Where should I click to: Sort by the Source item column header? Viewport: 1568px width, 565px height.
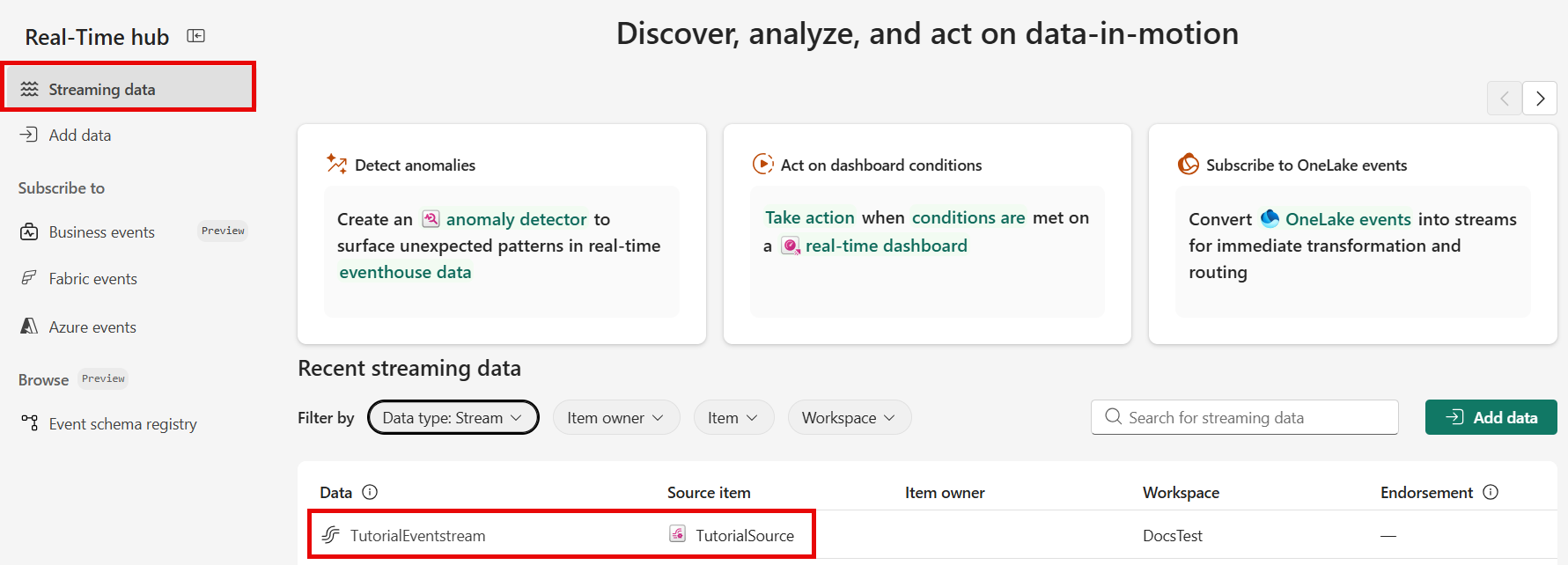(709, 493)
